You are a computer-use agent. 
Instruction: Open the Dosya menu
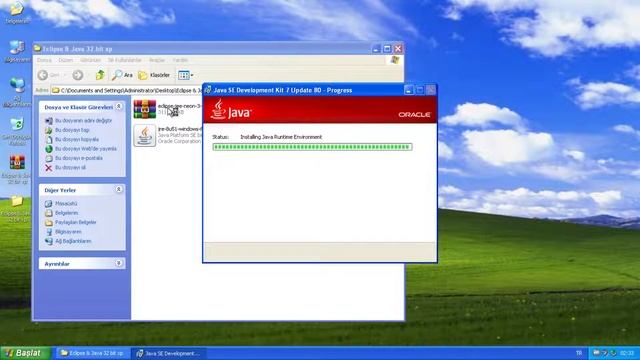tap(44, 60)
